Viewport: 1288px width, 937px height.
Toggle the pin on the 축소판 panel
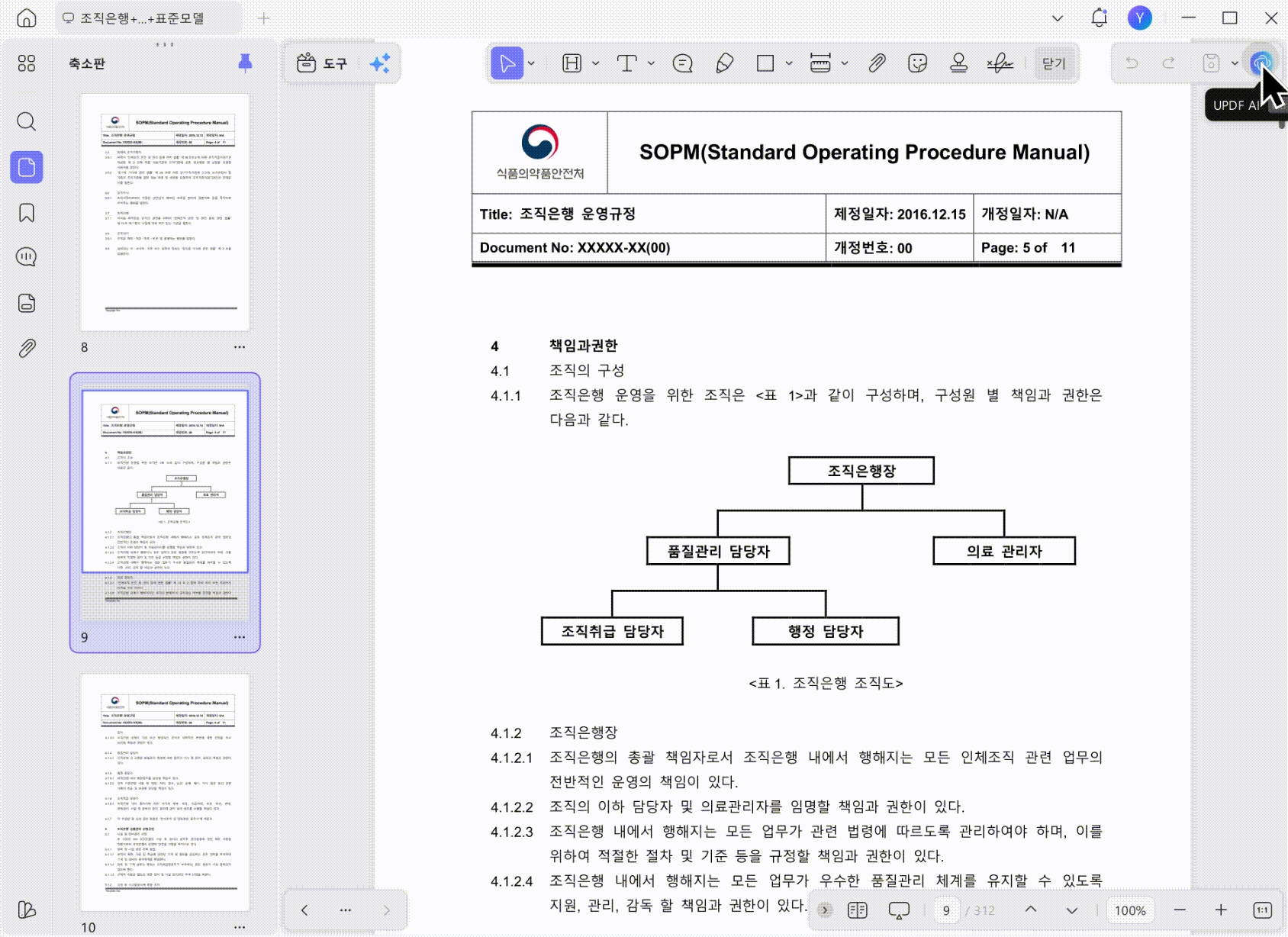(245, 63)
